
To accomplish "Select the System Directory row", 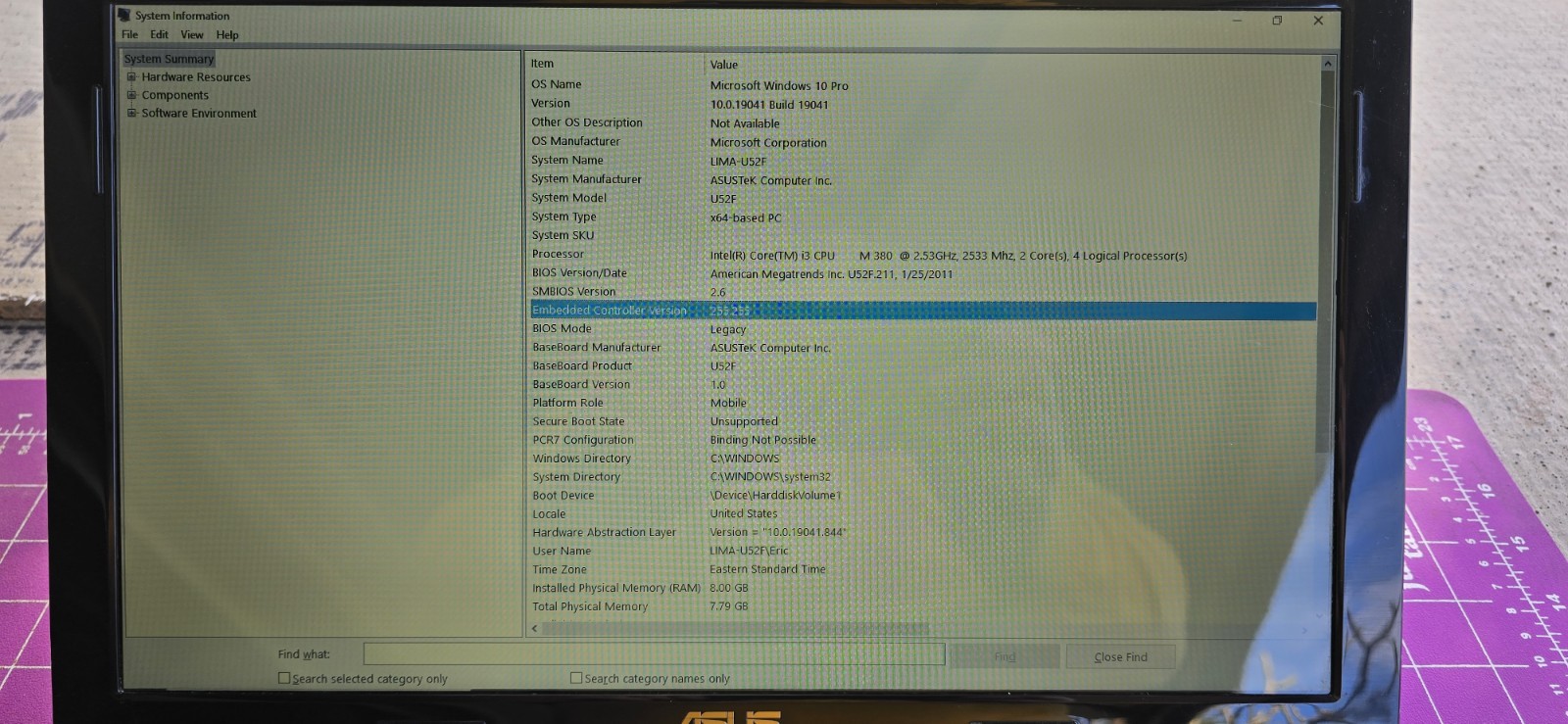I will pos(921,477).
